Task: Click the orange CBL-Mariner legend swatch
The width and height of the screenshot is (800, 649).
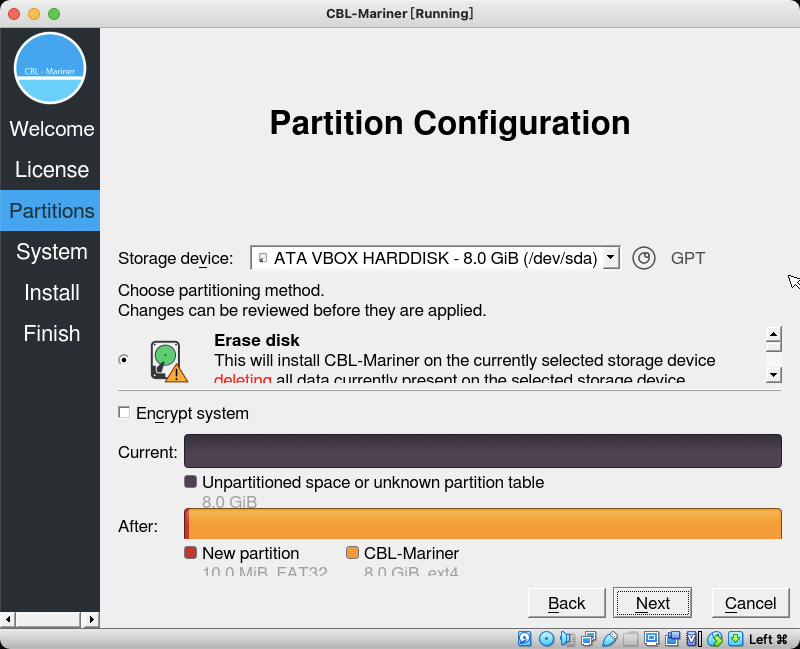Action: point(353,553)
